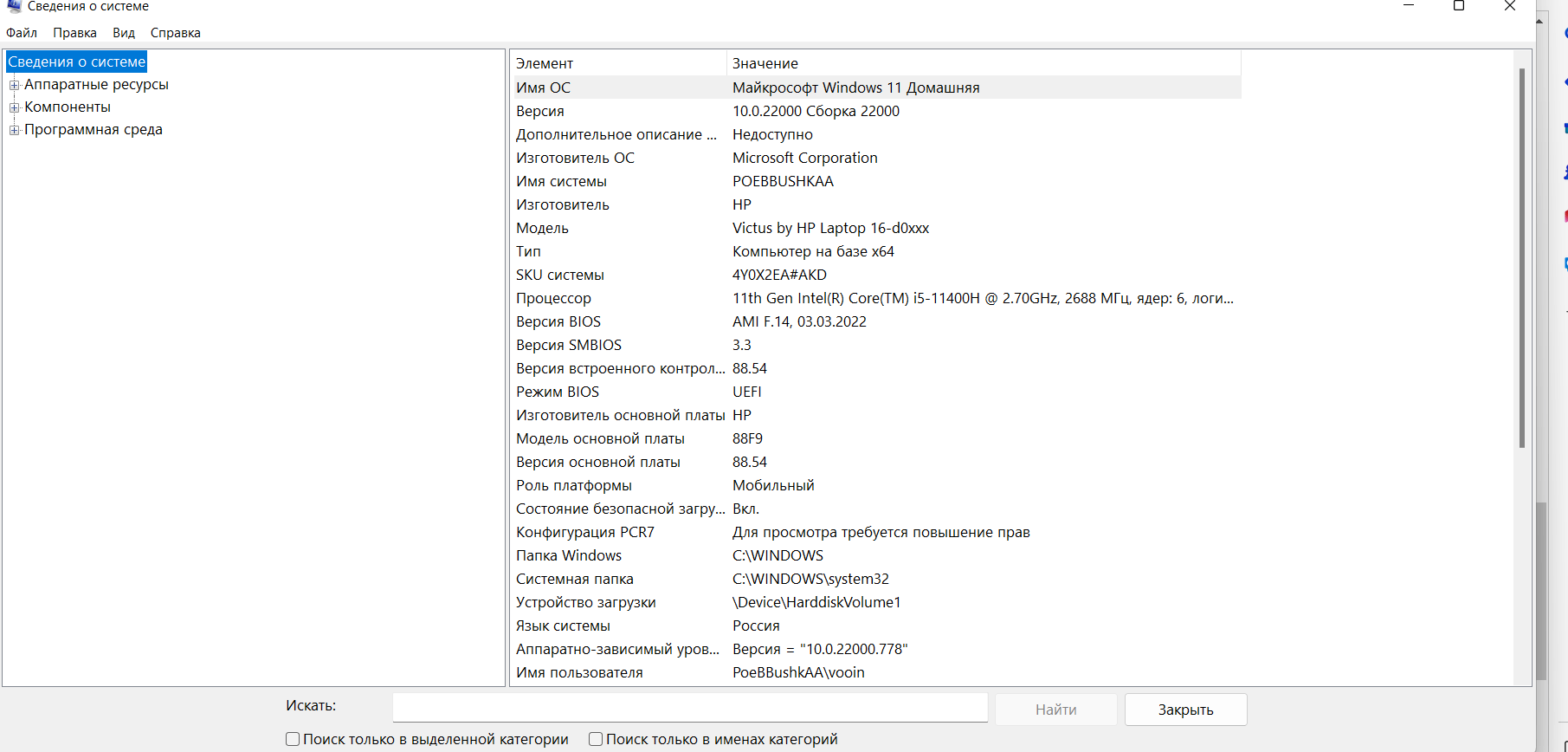This screenshot has height=752, width=1568.
Task: Maximize the Сведения о системе window
Action: pyautogui.click(x=1459, y=6)
